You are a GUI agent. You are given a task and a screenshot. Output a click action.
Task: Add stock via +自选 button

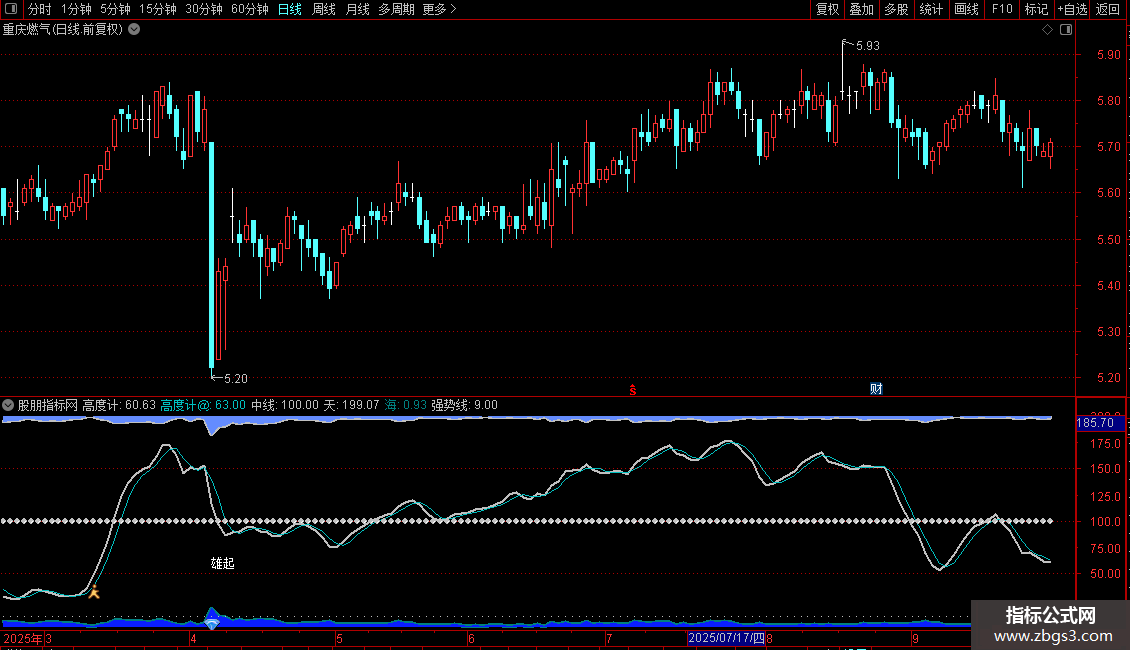tap(1071, 9)
